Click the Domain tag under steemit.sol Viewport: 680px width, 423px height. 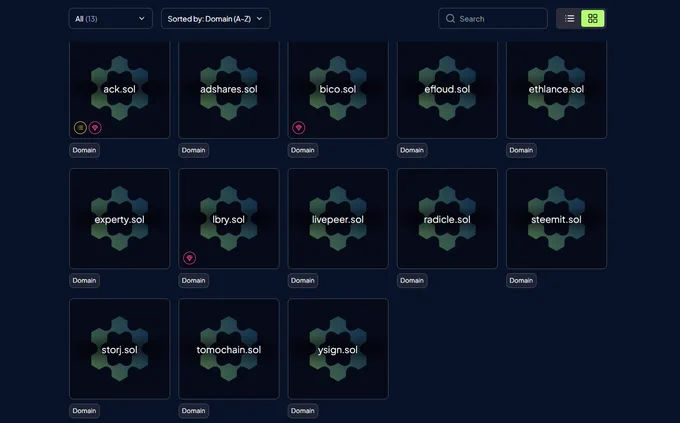521,280
